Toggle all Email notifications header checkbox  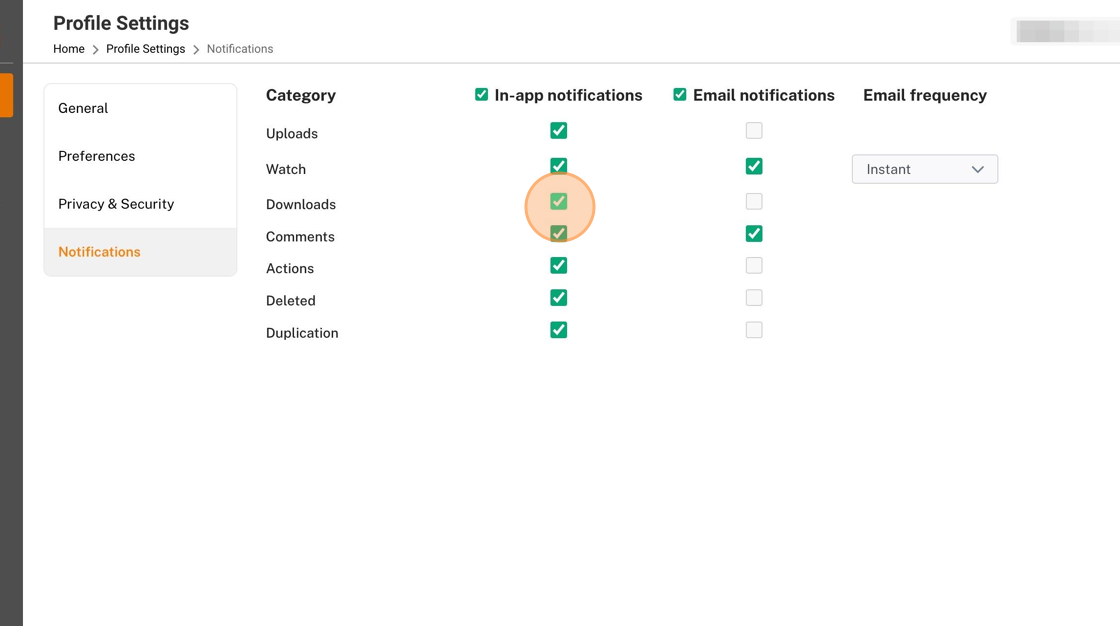pos(680,95)
